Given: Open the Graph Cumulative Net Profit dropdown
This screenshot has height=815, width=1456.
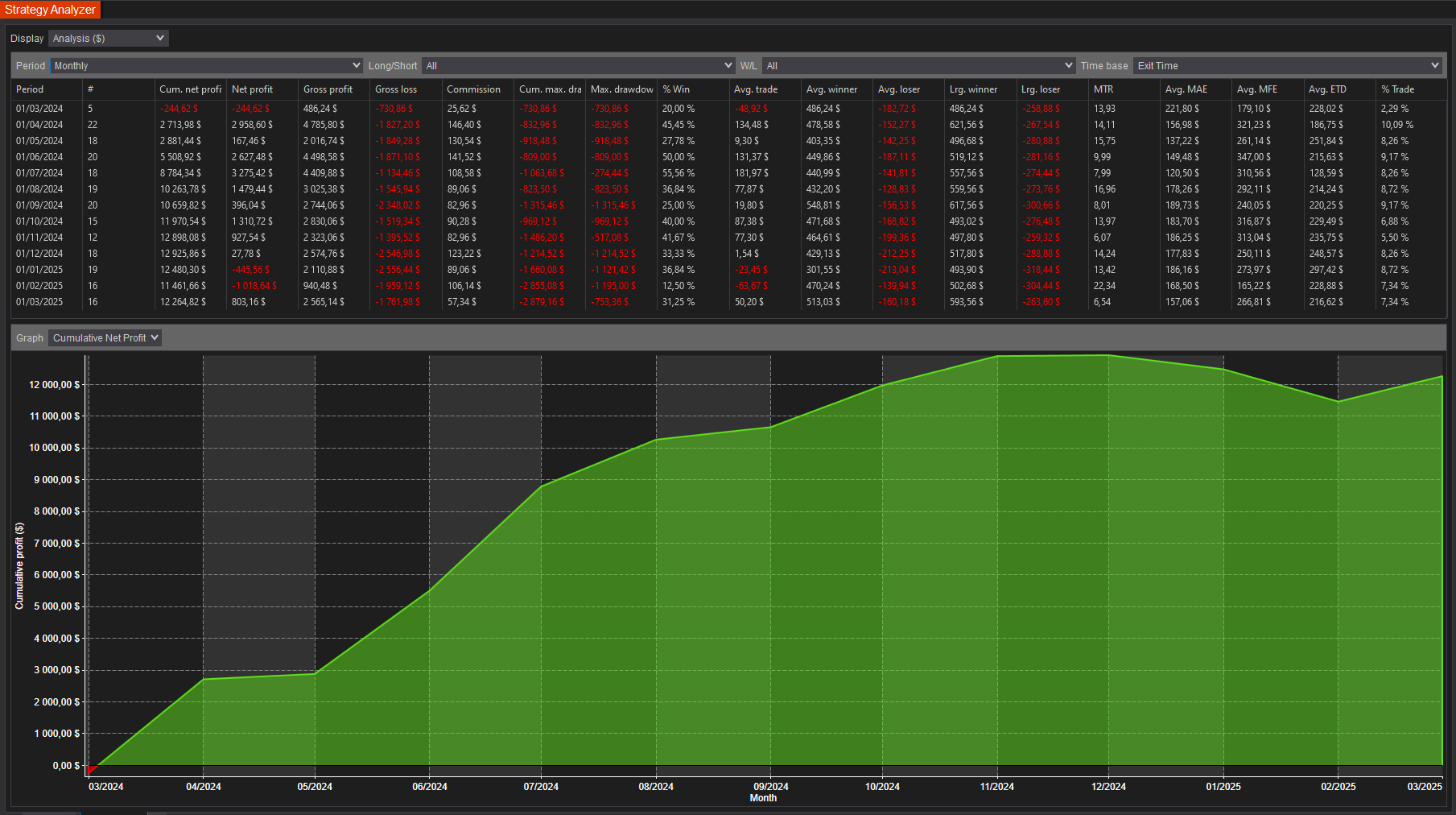Looking at the screenshot, I should (x=105, y=338).
